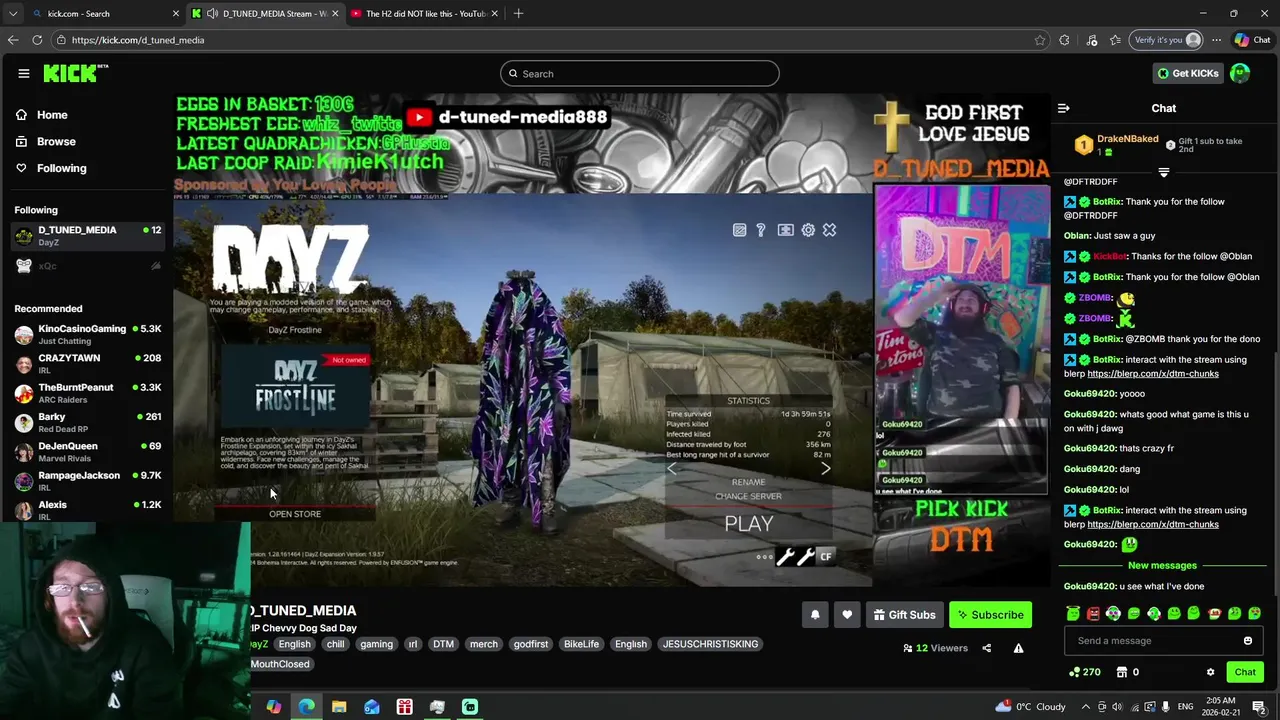Mute the D_TUNED_MEDIA tab speaker icon
The height and width of the screenshot is (720, 1280).
coord(212,13)
